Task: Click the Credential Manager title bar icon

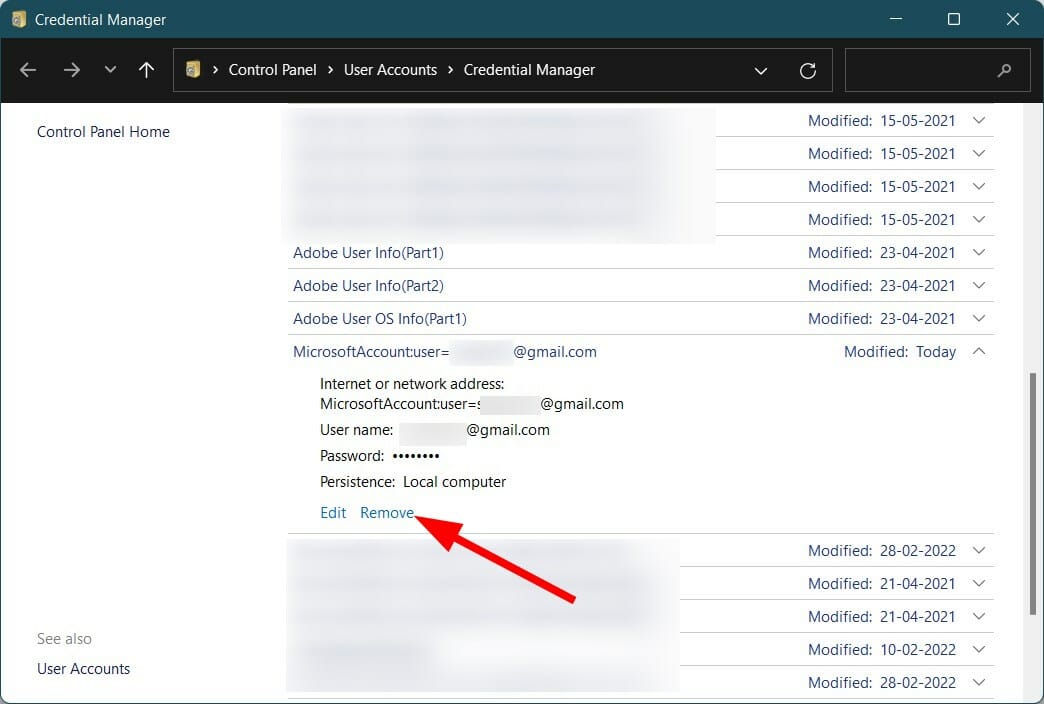Action: (x=18, y=19)
